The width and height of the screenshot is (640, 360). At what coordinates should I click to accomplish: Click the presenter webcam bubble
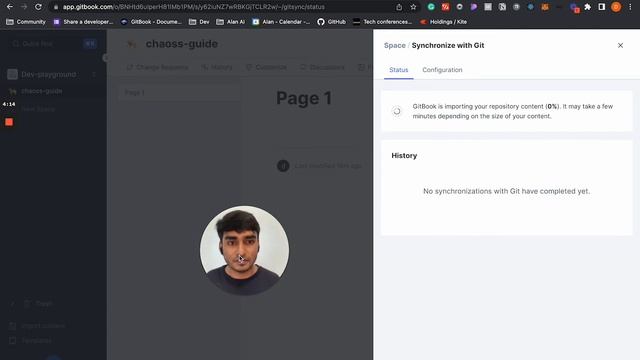[244, 250]
